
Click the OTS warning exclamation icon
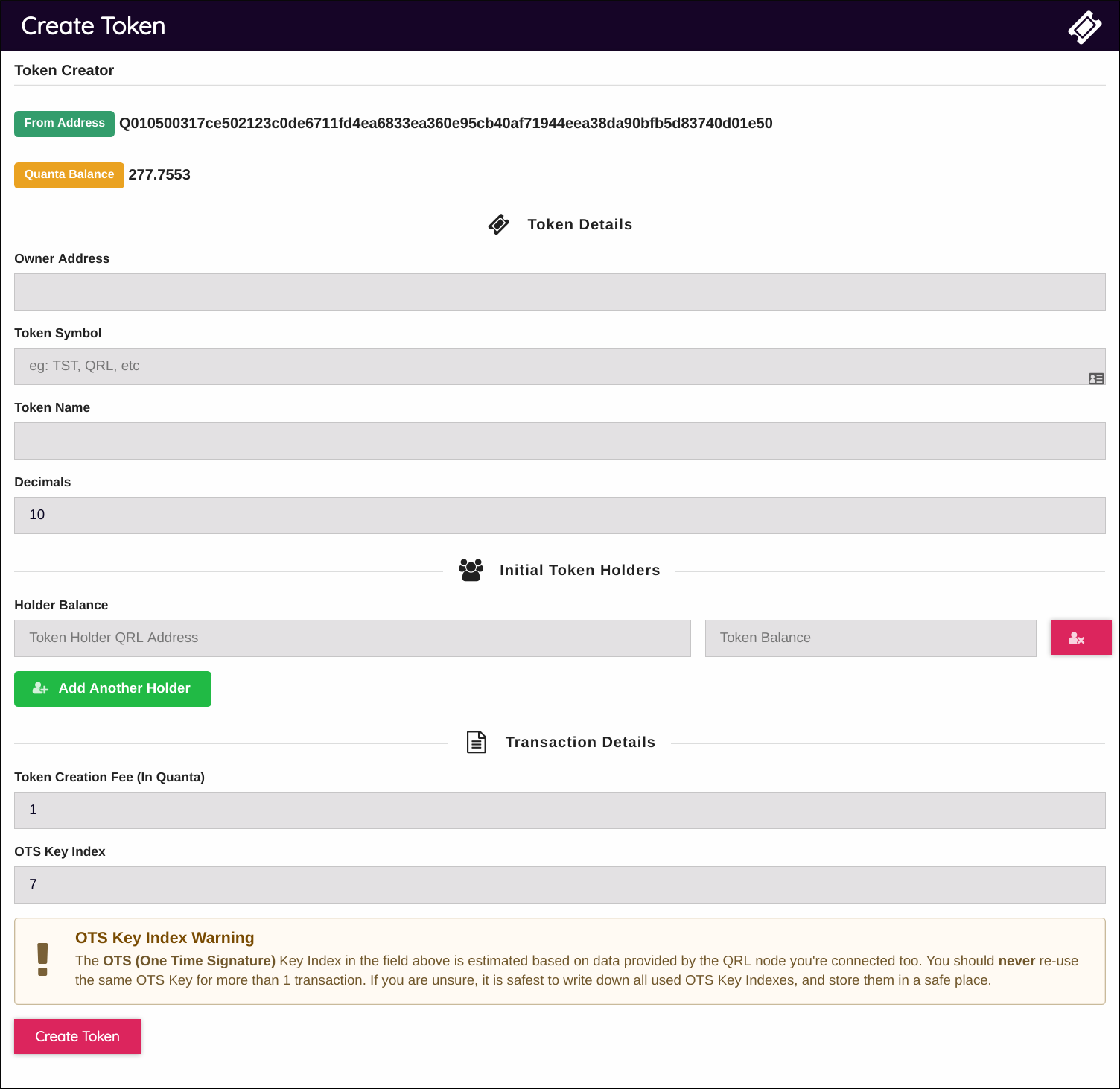42,959
